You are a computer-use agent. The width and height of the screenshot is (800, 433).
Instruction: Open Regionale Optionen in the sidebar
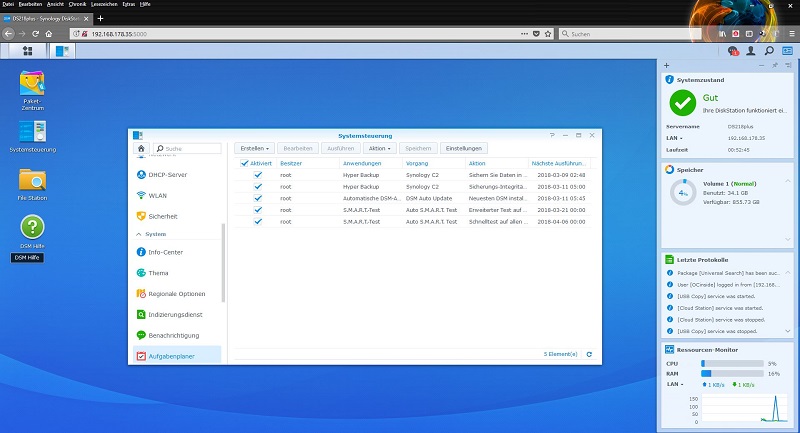[177, 294]
